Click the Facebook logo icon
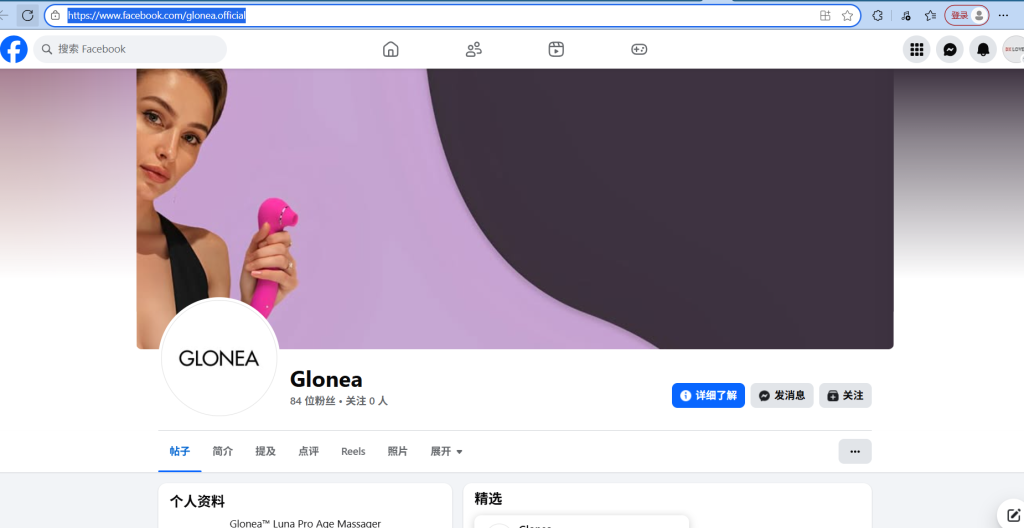The image size is (1024, 528). click(x=14, y=49)
